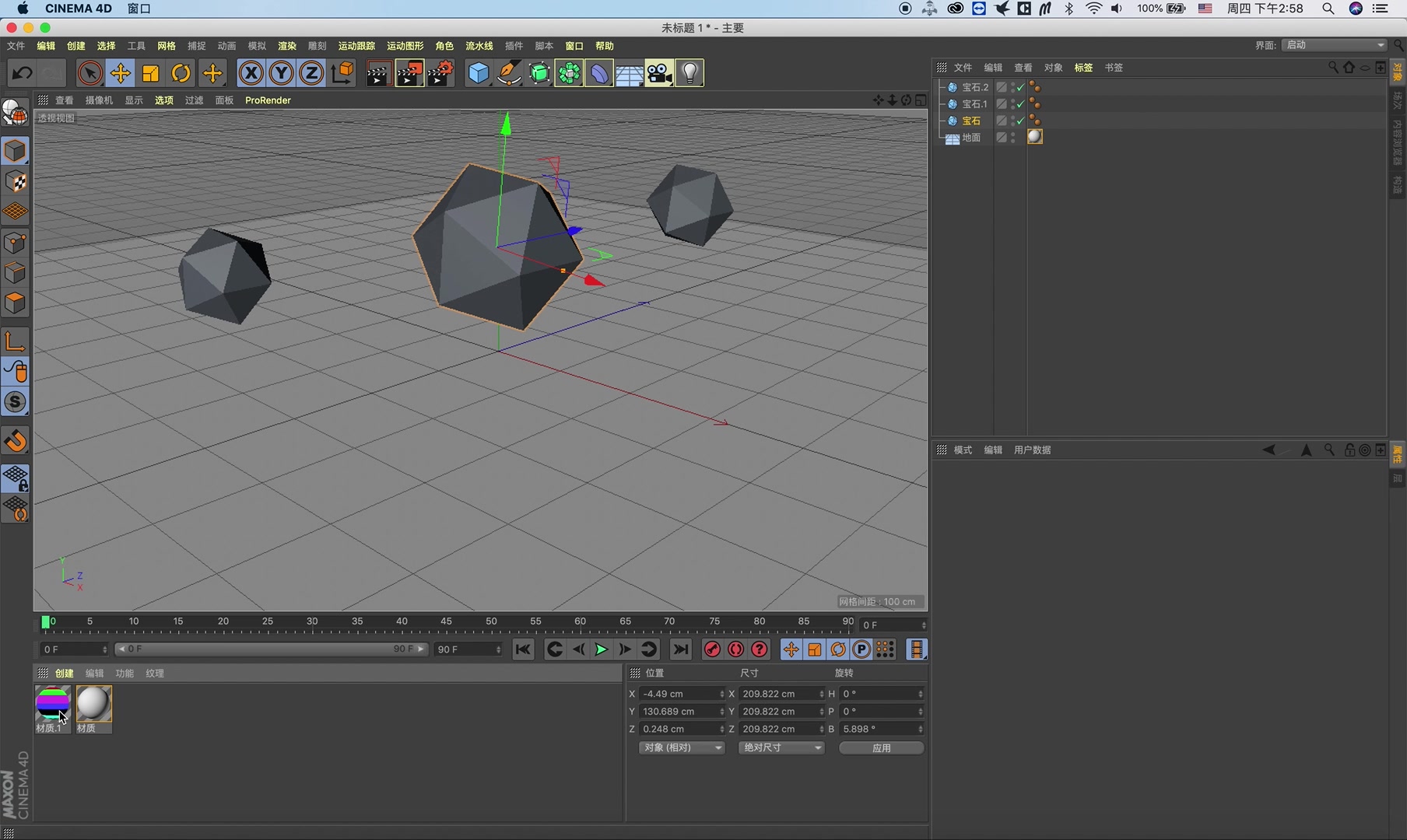Open the 对象 (相对) coordinate dropdown
The width and height of the screenshot is (1407, 840).
point(680,747)
